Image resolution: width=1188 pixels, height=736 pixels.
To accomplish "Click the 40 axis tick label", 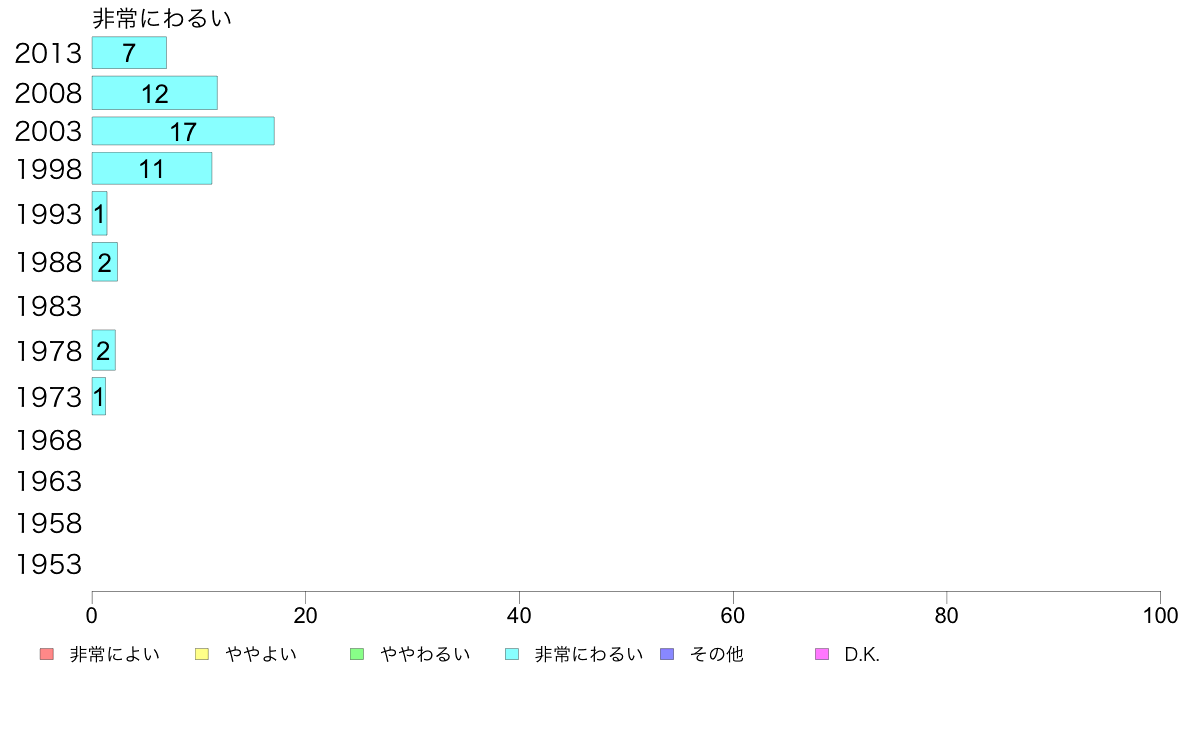I will (519, 615).
